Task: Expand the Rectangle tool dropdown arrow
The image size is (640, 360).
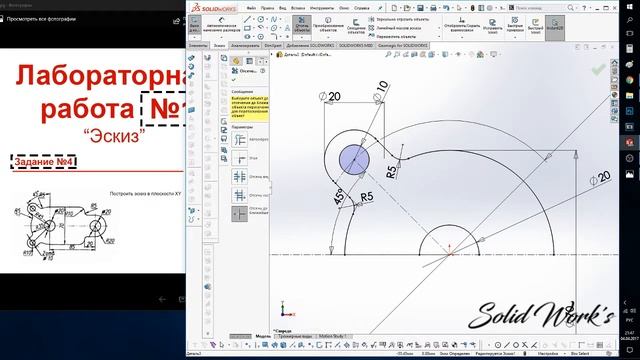Action: tap(253, 28)
